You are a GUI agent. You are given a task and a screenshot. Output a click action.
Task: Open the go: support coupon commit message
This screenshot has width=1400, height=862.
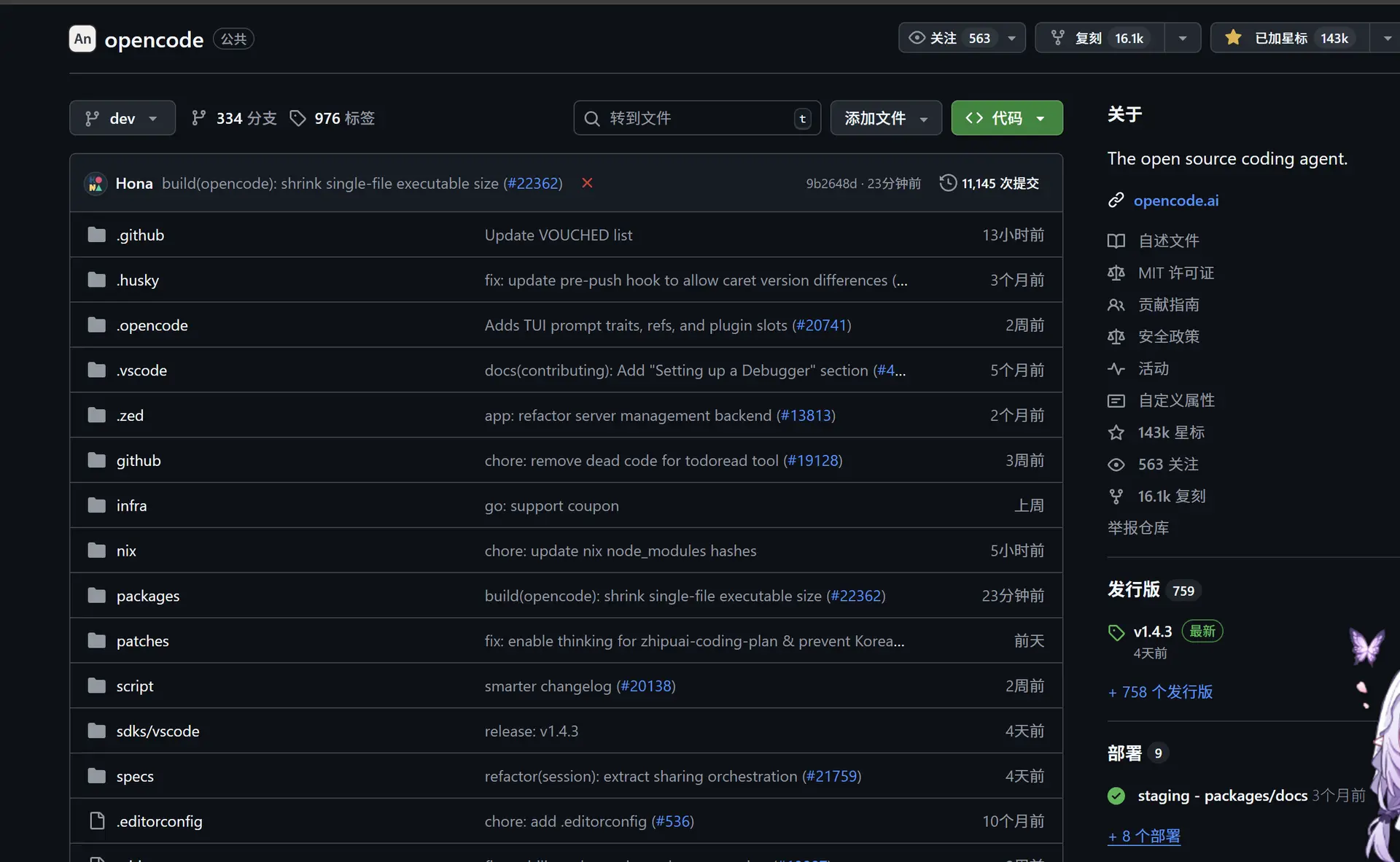point(552,505)
